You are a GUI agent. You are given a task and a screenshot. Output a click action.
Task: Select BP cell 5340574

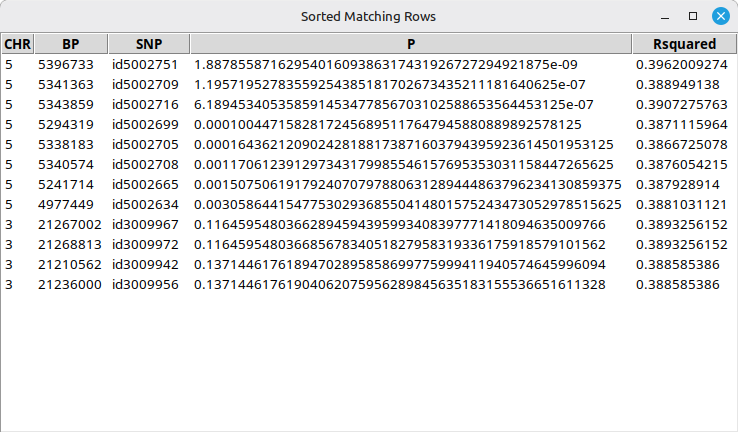(x=66, y=164)
